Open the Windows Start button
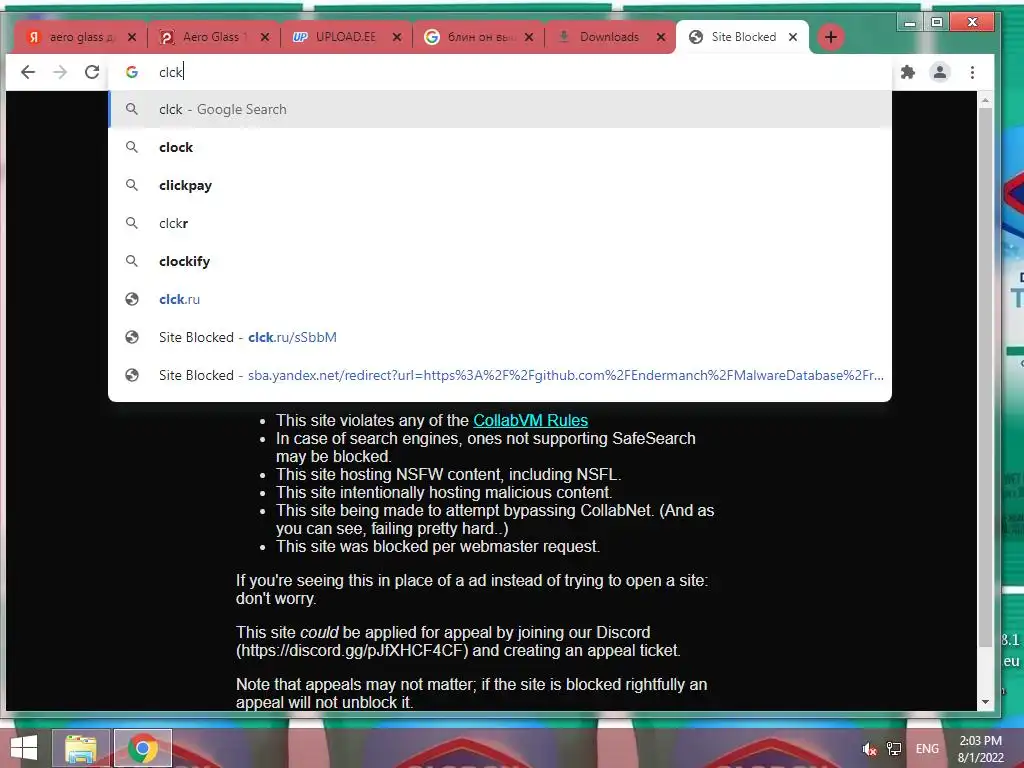1024x768 pixels. click(24, 748)
